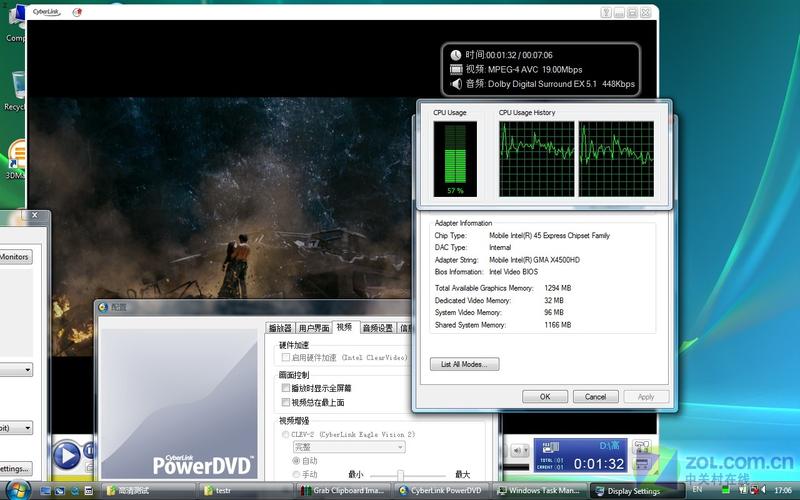The height and width of the screenshot is (500, 800).
Task: Switch to the 音频设置 tab
Action: pyautogui.click(x=378, y=328)
